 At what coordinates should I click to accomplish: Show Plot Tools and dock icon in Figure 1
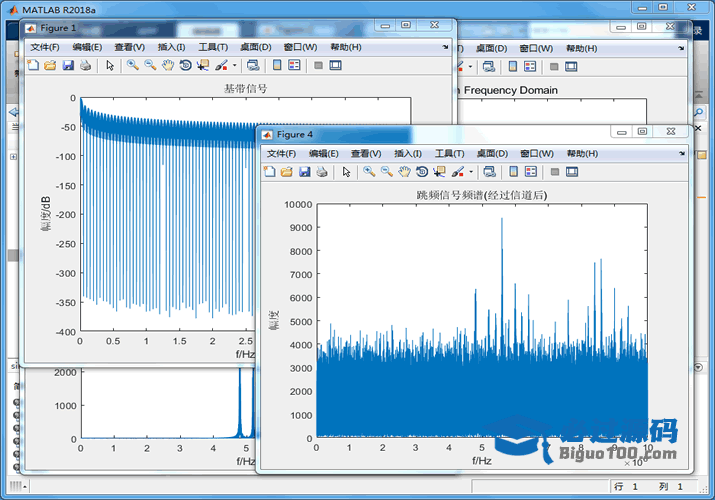pyautogui.click(x=336, y=65)
